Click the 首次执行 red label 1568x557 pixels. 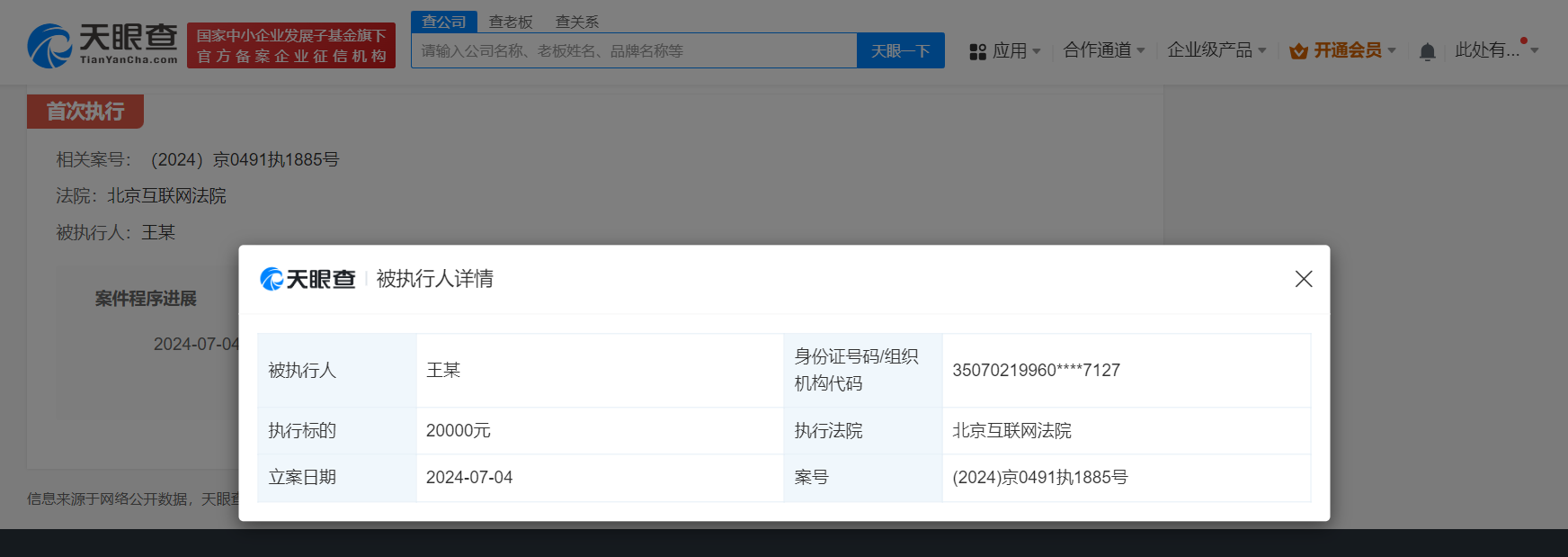[85, 112]
